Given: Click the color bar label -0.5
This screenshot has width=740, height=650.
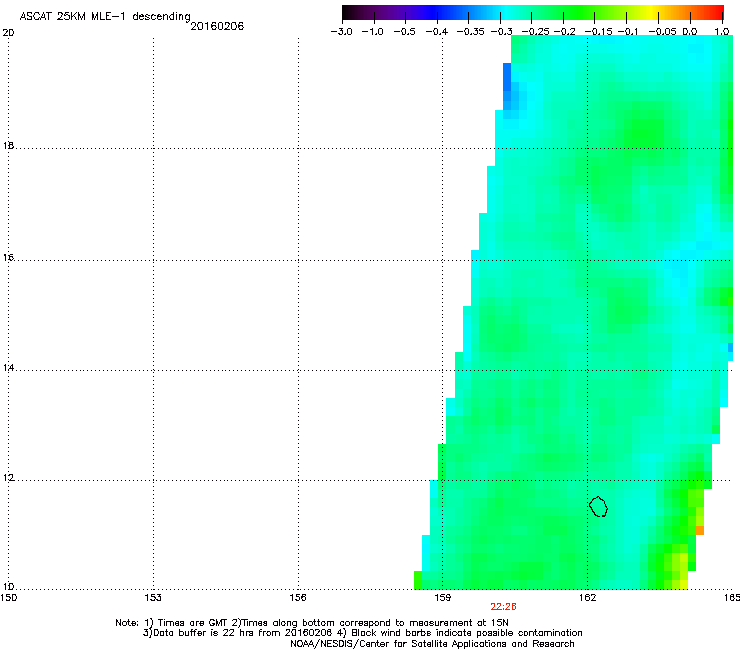Looking at the screenshot, I should [x=404, y=32].
